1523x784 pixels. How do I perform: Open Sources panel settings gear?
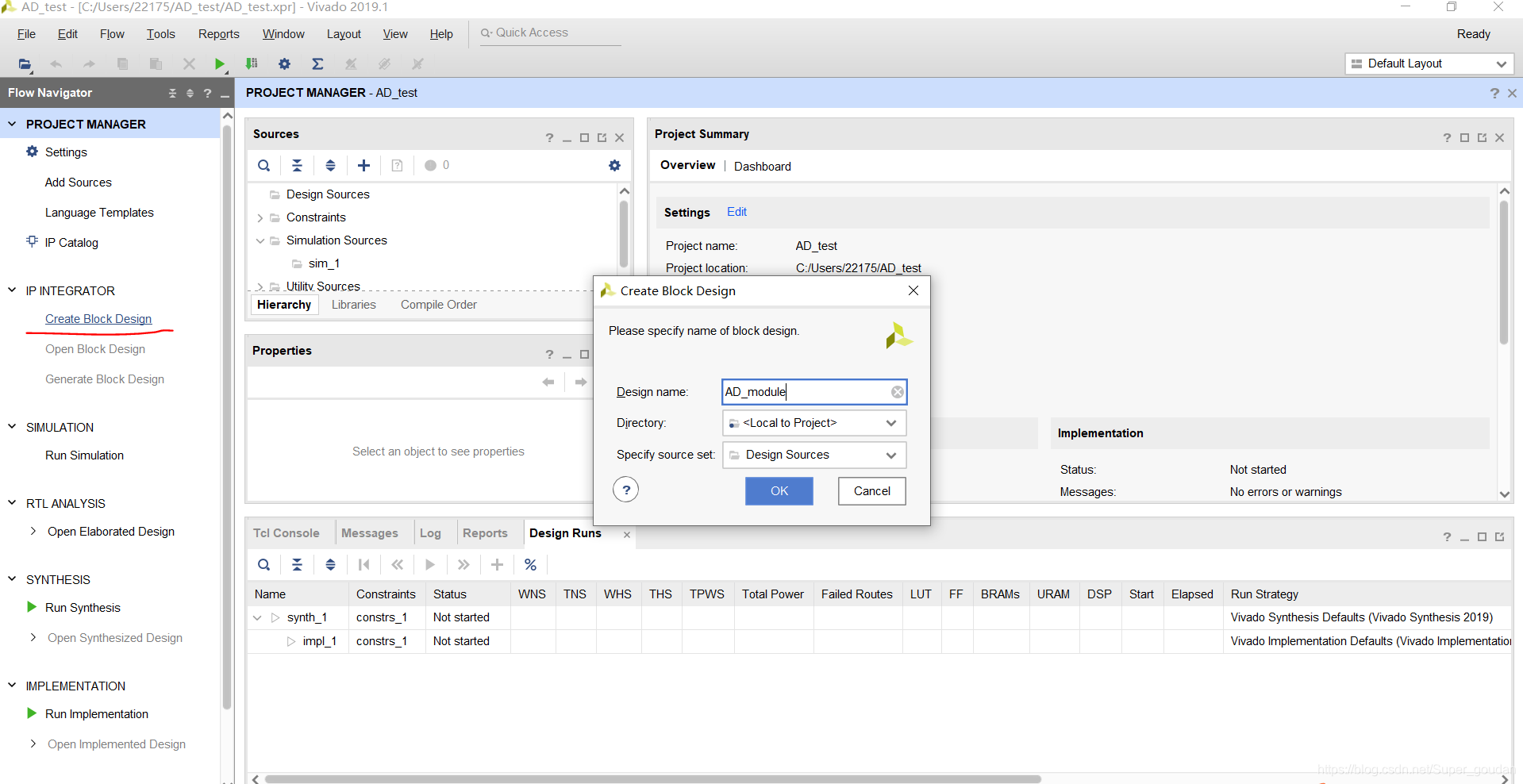614,165
